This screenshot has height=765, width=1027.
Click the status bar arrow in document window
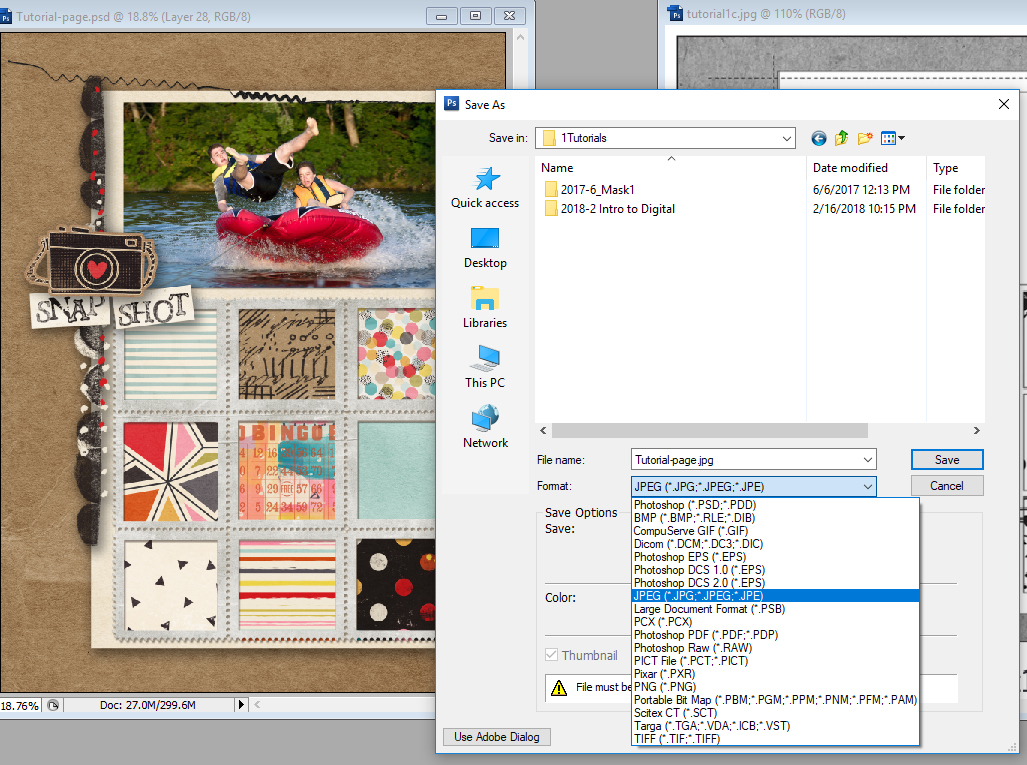(x=241, y=705)
